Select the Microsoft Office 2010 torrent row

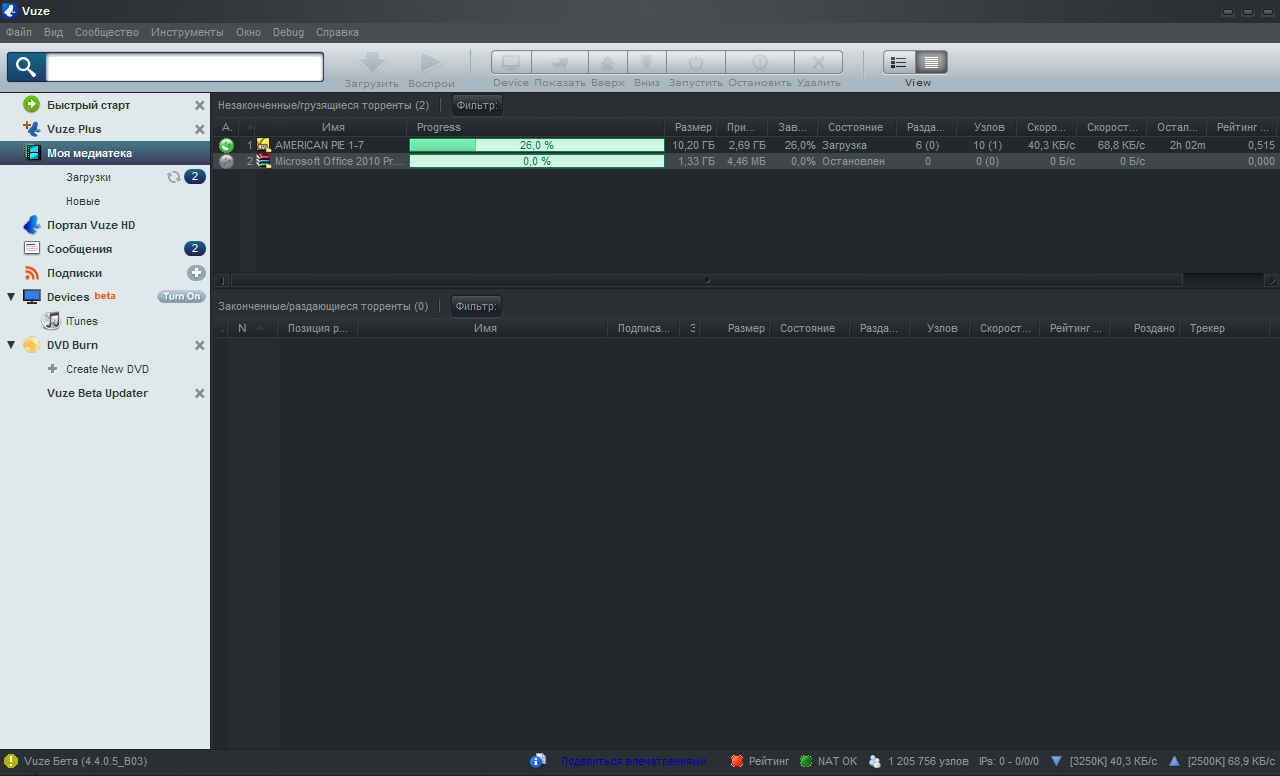(x=745, y=161)
